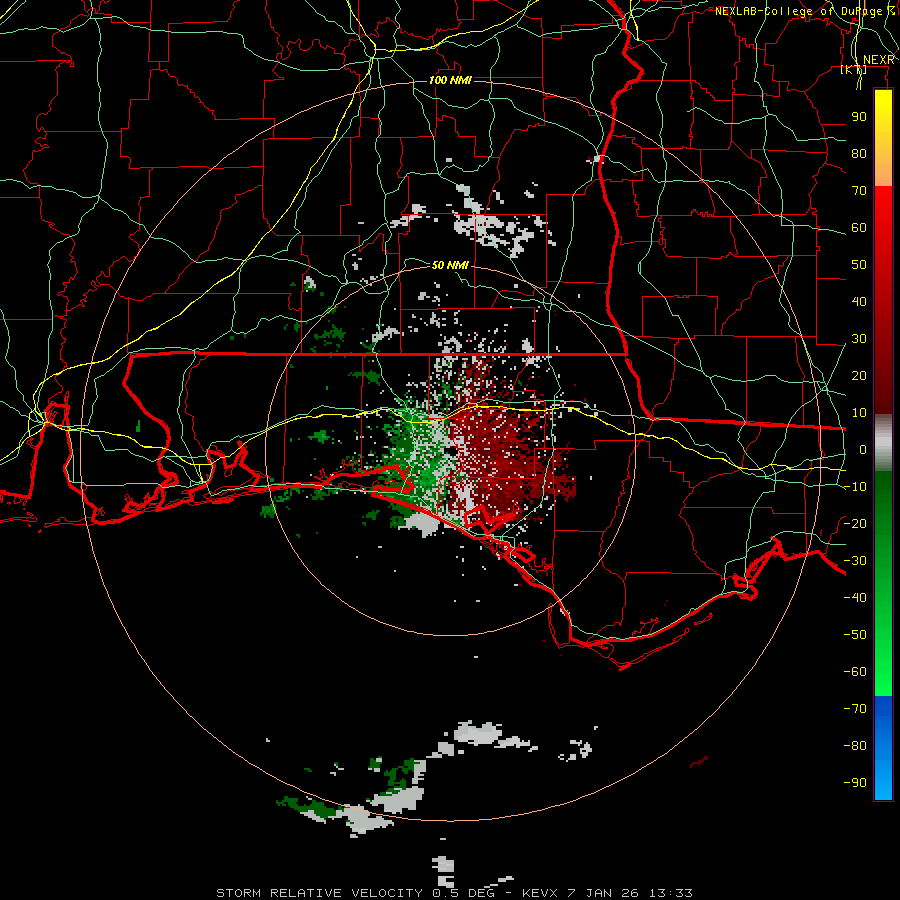Screen dimensions: 900x900
Task: Click the -30 scale label
Action: [855, 561]
